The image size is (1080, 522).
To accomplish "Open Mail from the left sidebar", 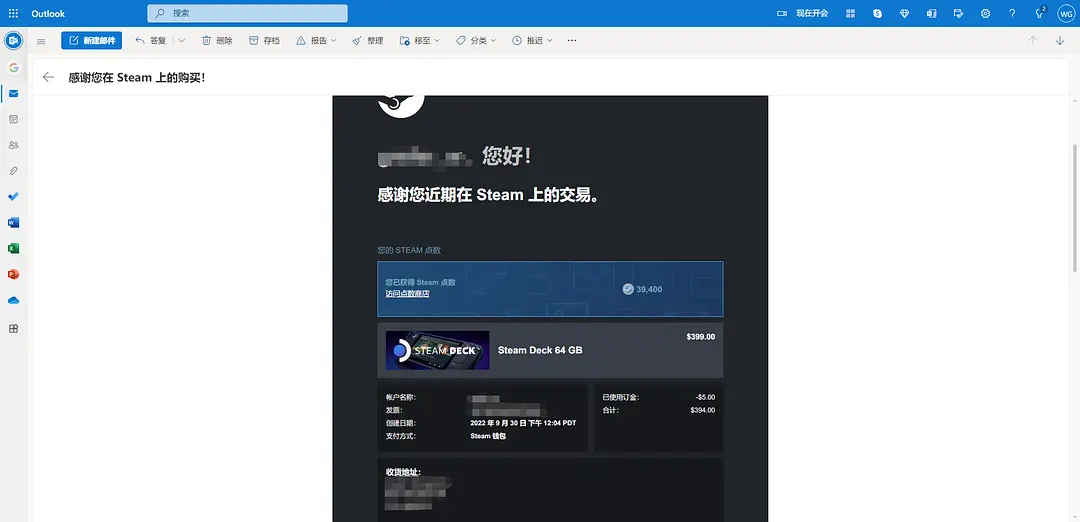I will pyautogui.click(x=13, y=94).
